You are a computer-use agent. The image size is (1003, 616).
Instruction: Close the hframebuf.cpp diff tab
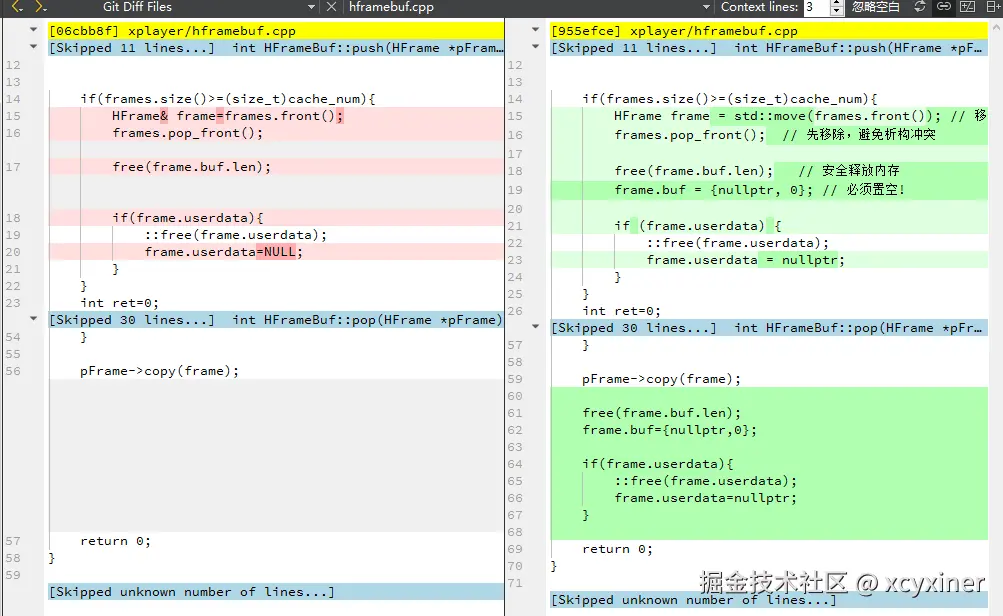[331, 7]
